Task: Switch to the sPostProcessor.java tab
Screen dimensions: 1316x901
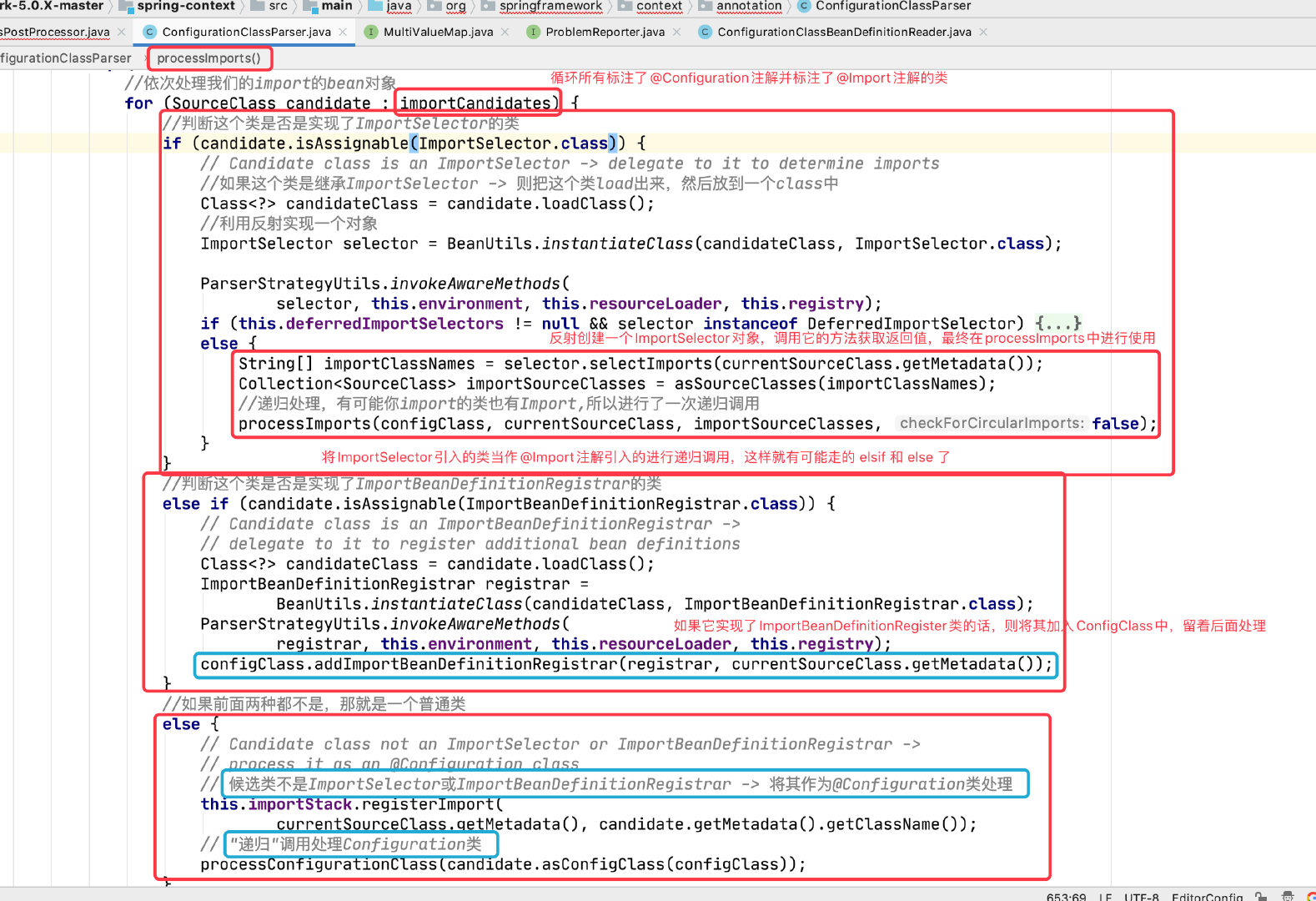Action: (x=55, y=32)
